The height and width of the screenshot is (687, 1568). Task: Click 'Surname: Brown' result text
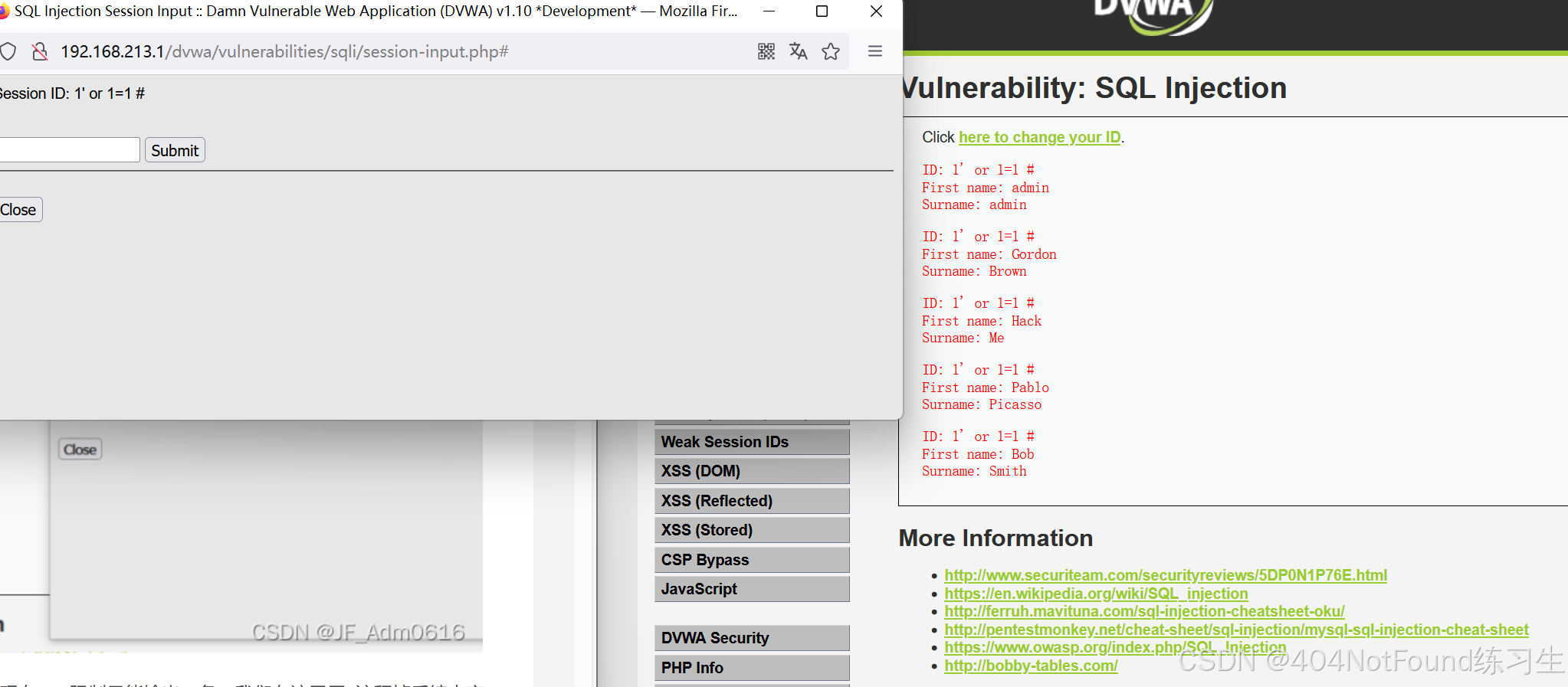(x=974, y=271)
